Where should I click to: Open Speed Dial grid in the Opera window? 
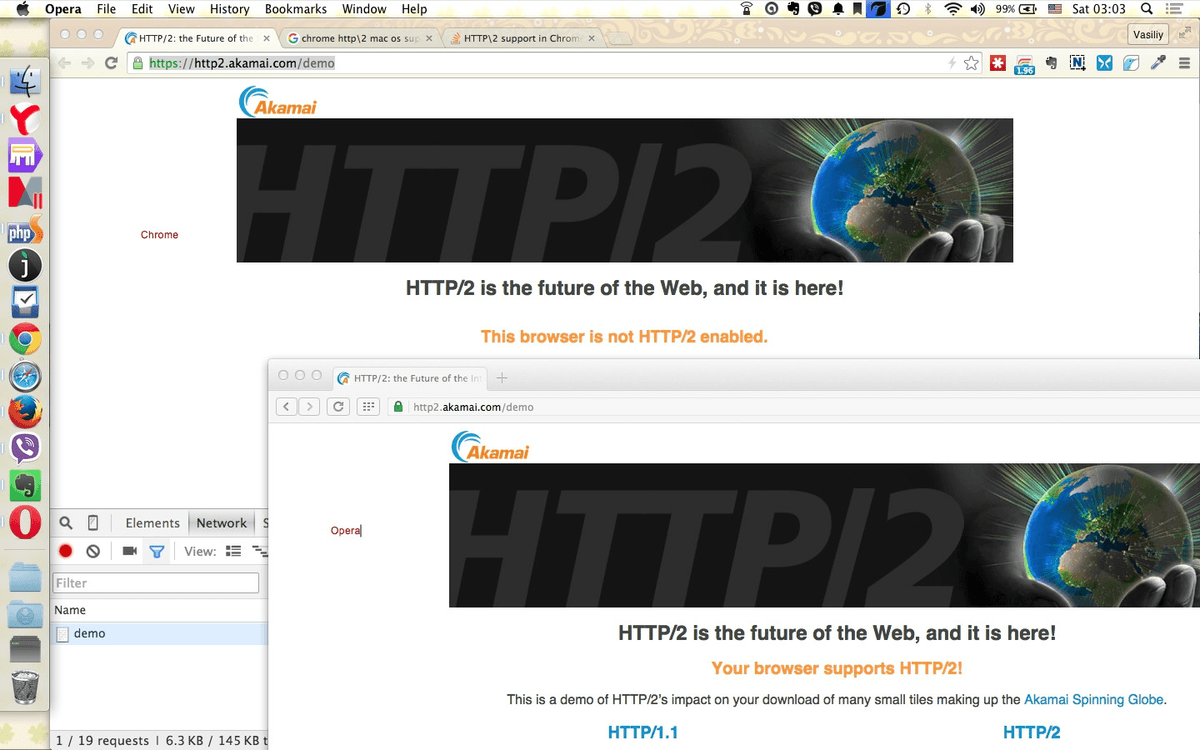[368, 407]
